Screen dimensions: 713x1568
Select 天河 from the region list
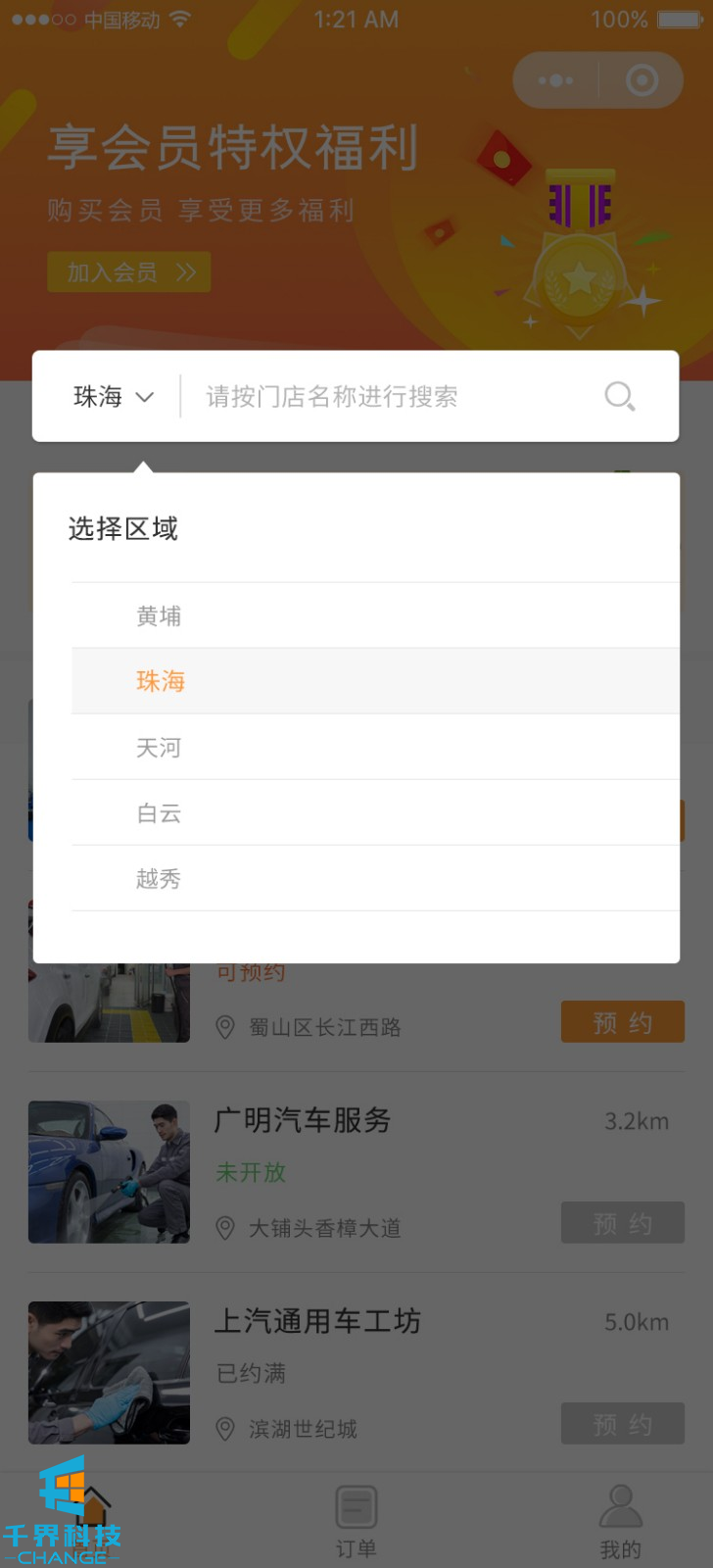159,748
